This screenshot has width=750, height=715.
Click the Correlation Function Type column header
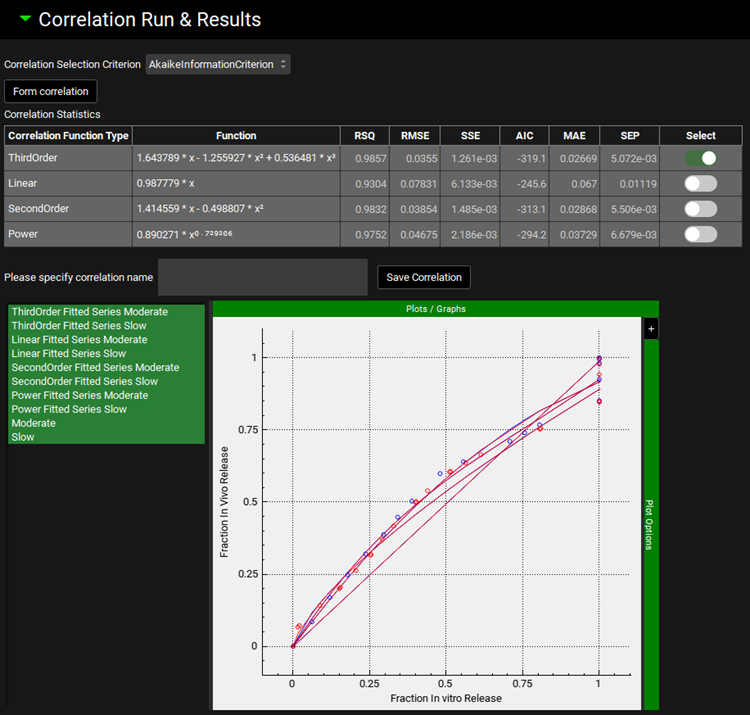(68, 136)
